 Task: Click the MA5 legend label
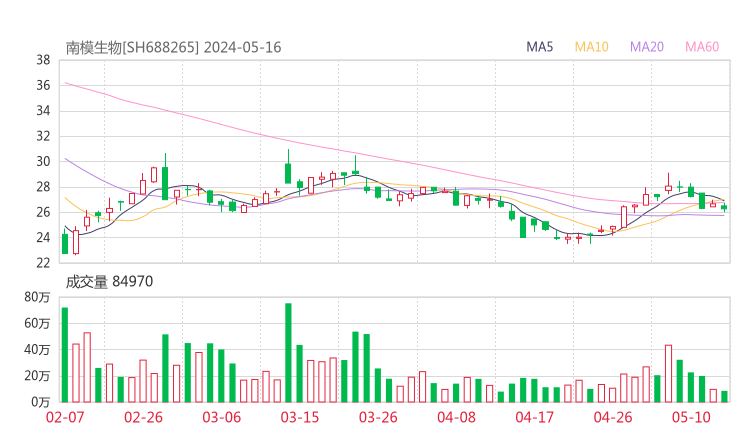coord(539,47)
